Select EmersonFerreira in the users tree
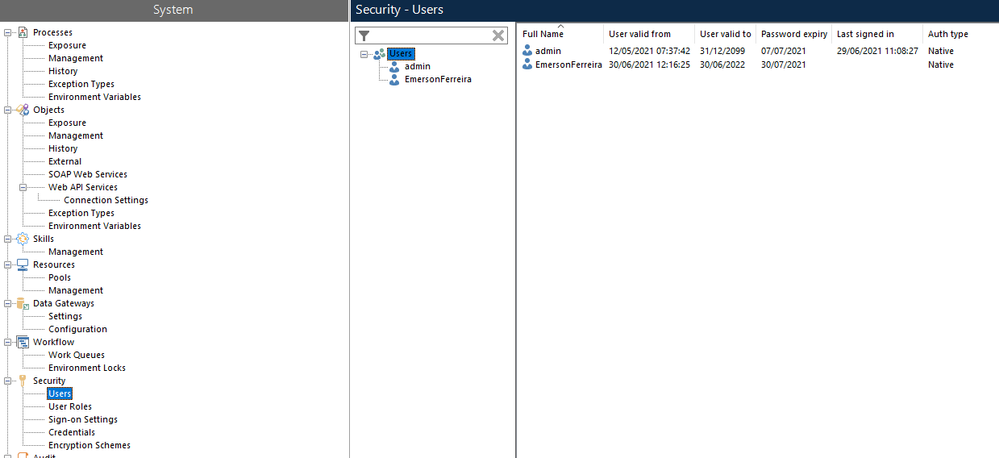Image resolution: width=999 pixels, height=458 pixels. pos(438,80)
